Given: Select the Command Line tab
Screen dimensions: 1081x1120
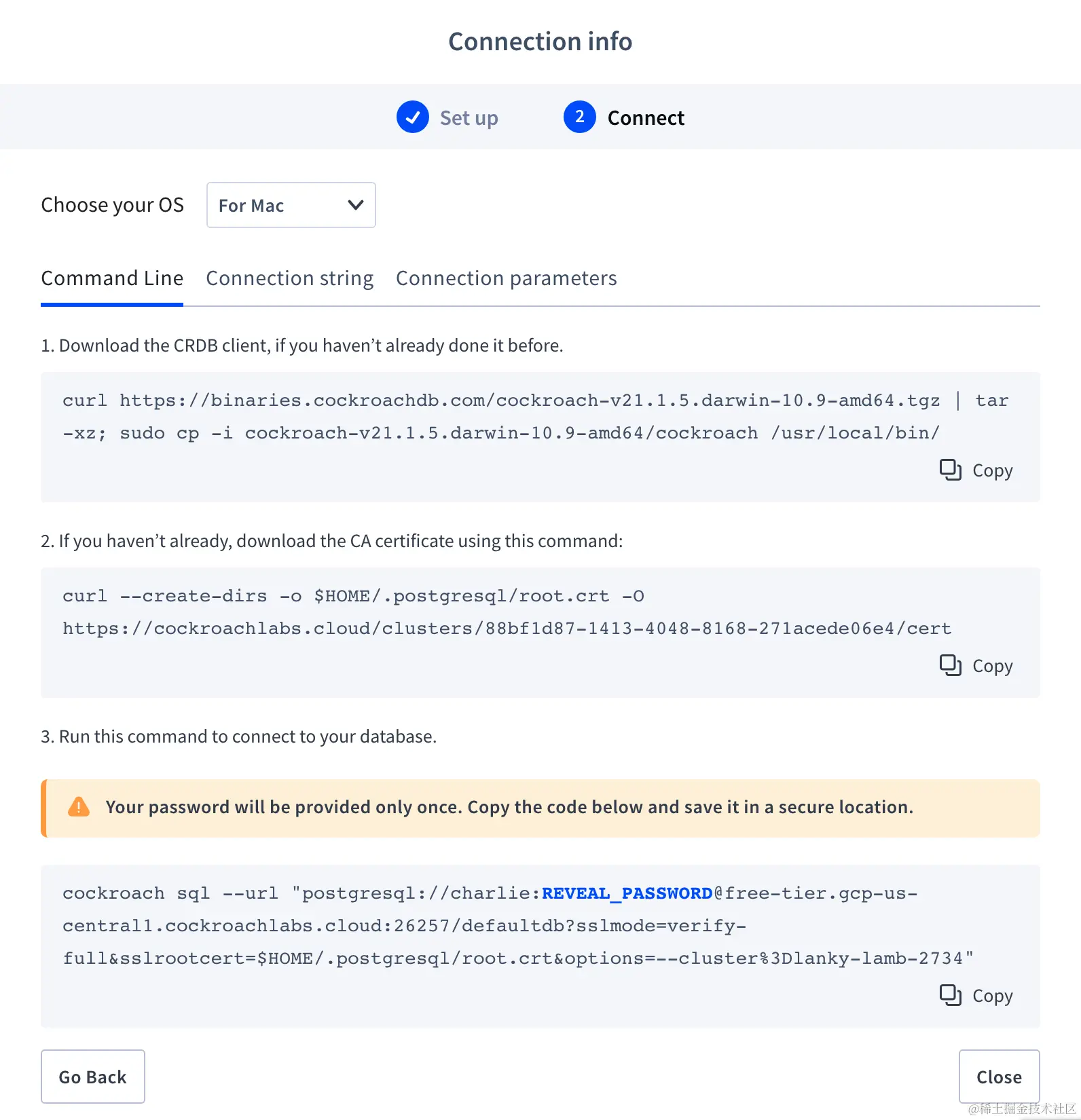Looking at the screenshot, I should pos(112,278).
